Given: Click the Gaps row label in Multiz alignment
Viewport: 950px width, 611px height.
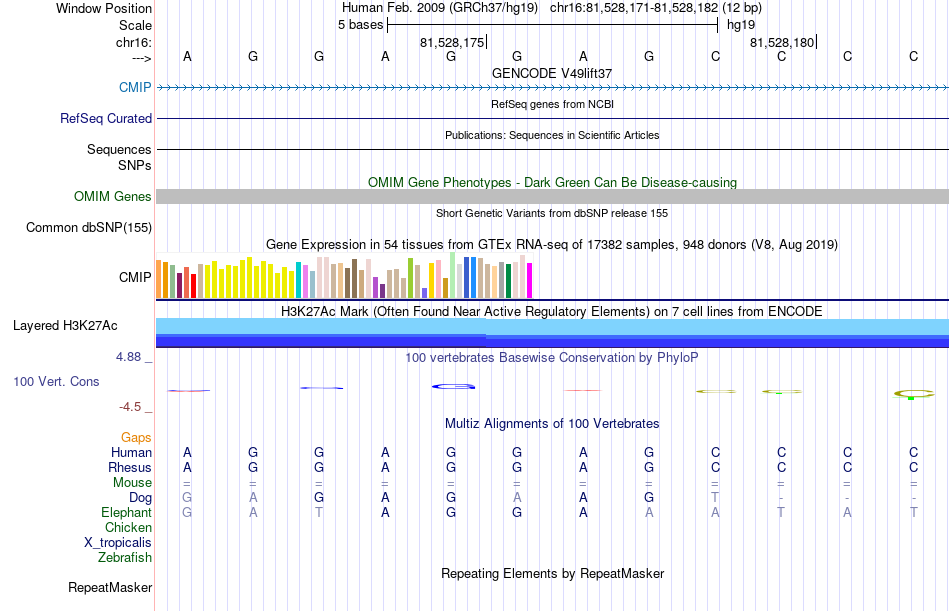Looking at the screenshot, I should tap(136, 437).
